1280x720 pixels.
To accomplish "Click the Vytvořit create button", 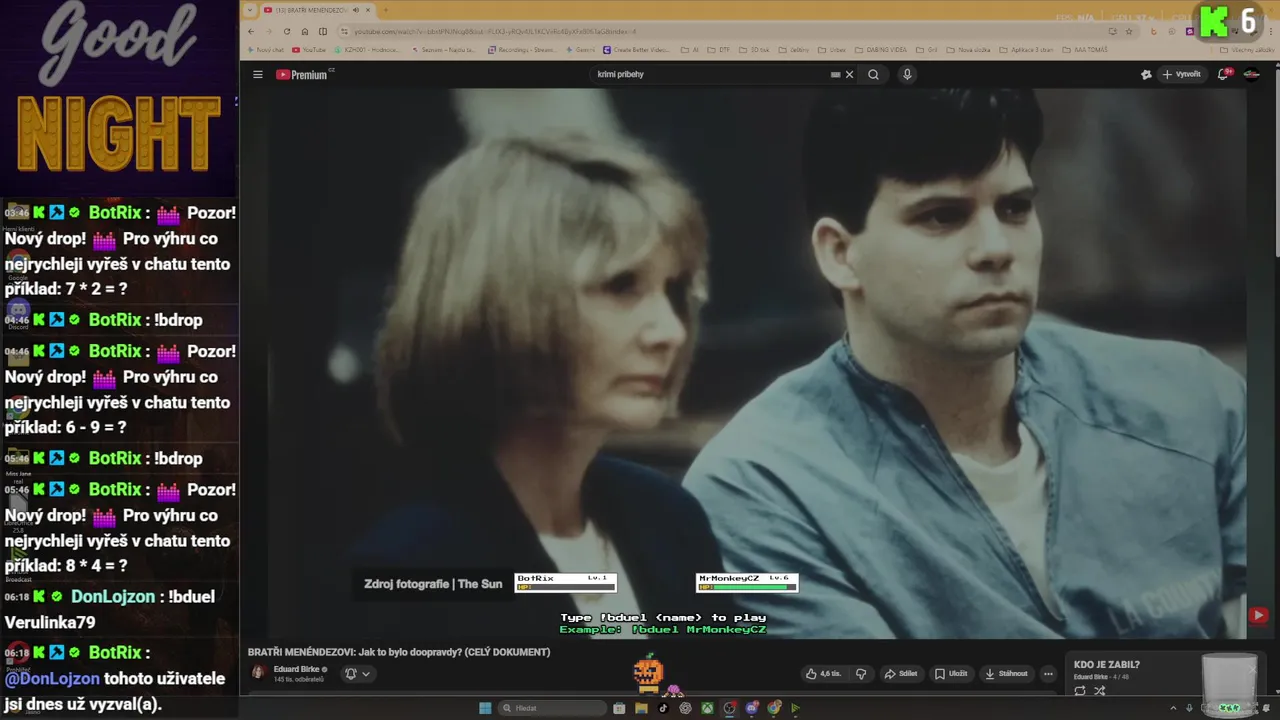I will point(1182,74).
